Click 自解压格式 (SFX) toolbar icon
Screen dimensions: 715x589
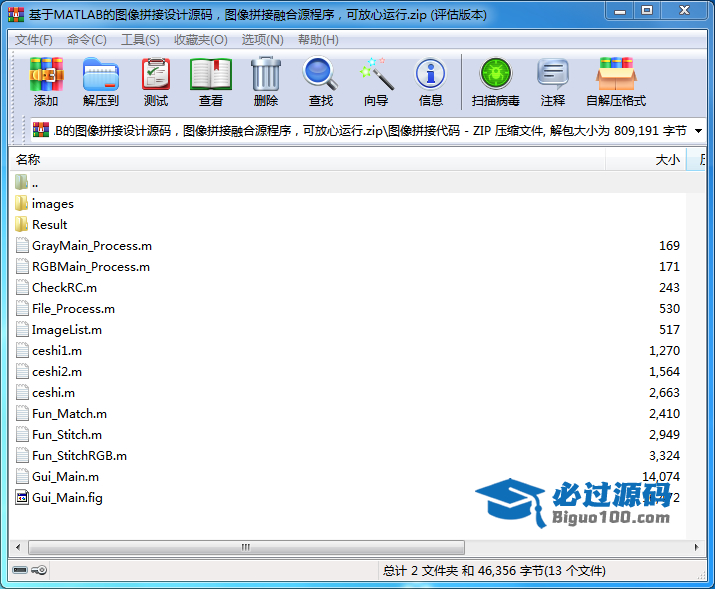616,74
